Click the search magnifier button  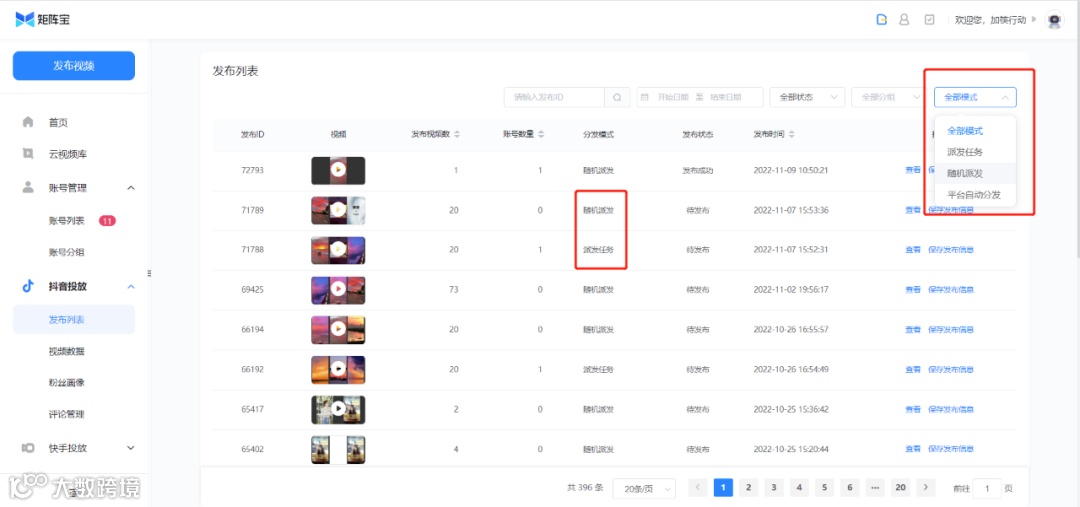(x=617, y=97)
